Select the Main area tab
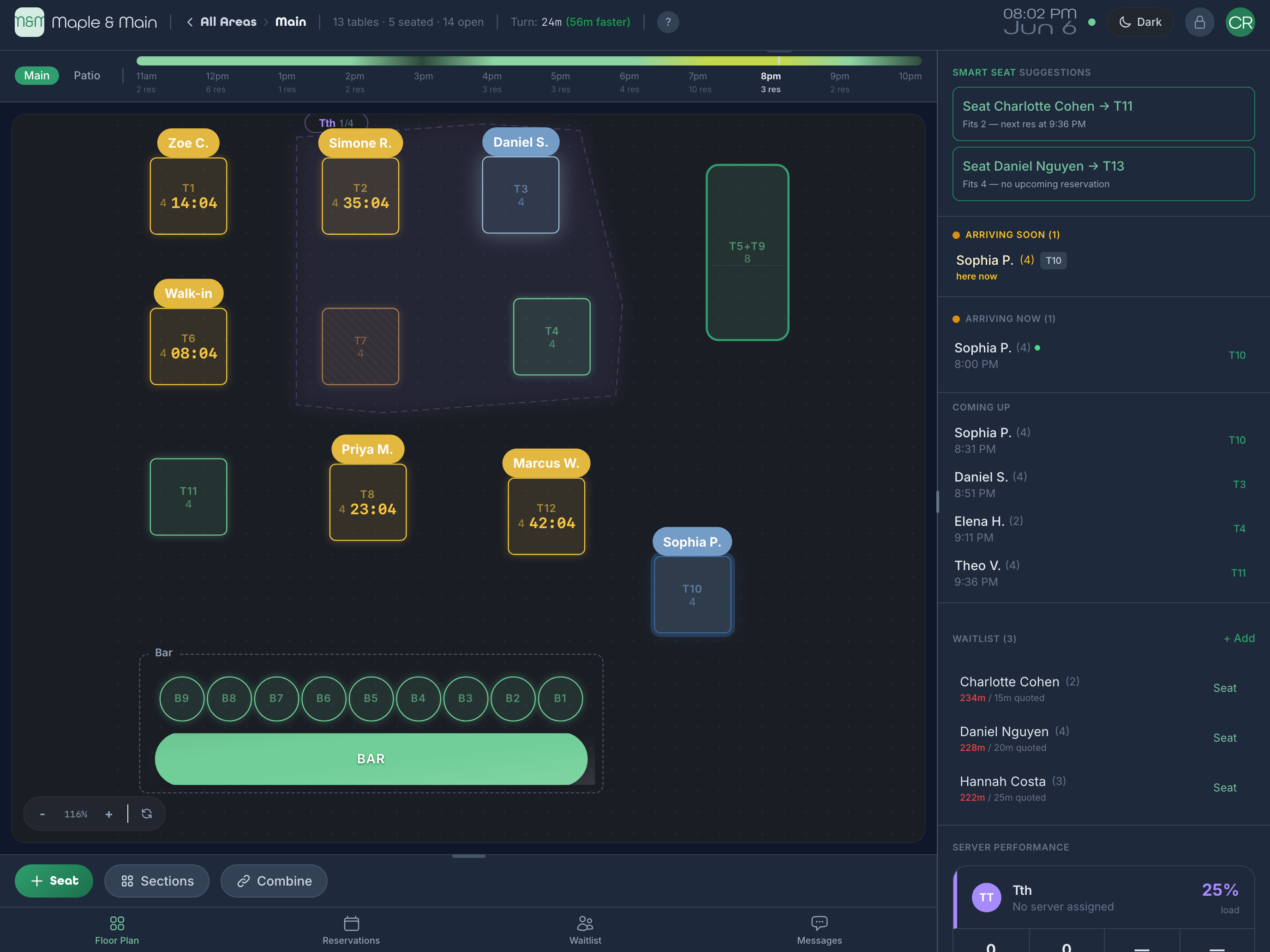 [x=37, y=75]
